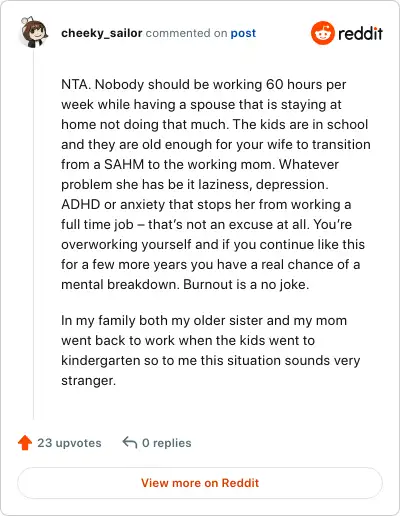The image size is (400, 516).
Task: Click the vertical thread line below the avatar
Action: (33, 235)
